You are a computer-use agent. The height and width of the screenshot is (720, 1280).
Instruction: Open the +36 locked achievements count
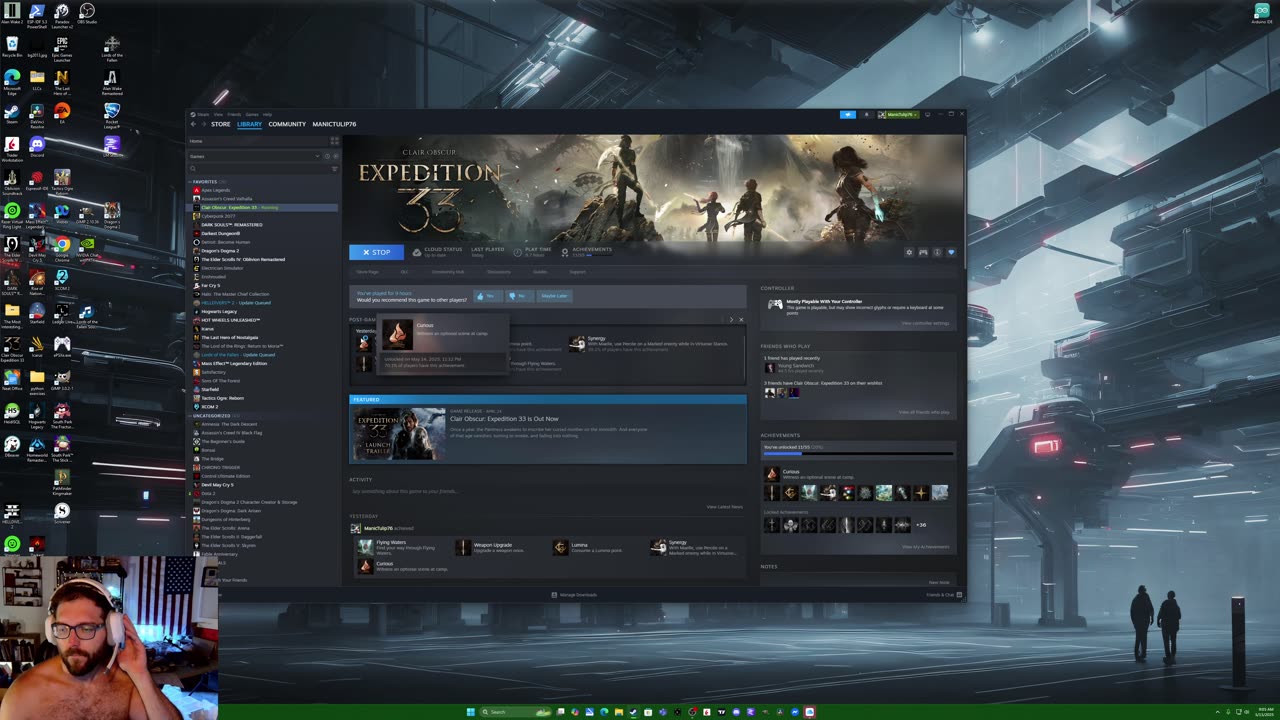click(x=920, y=525)
